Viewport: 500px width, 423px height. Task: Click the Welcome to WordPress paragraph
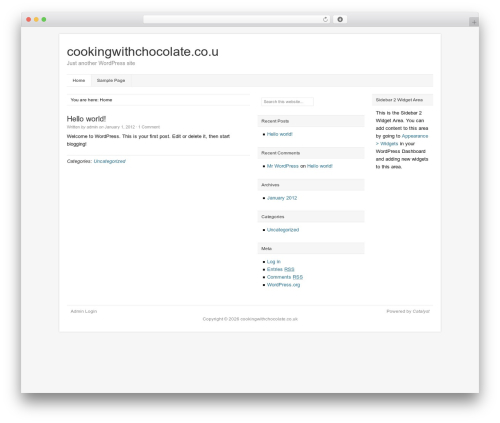[148, 140]
